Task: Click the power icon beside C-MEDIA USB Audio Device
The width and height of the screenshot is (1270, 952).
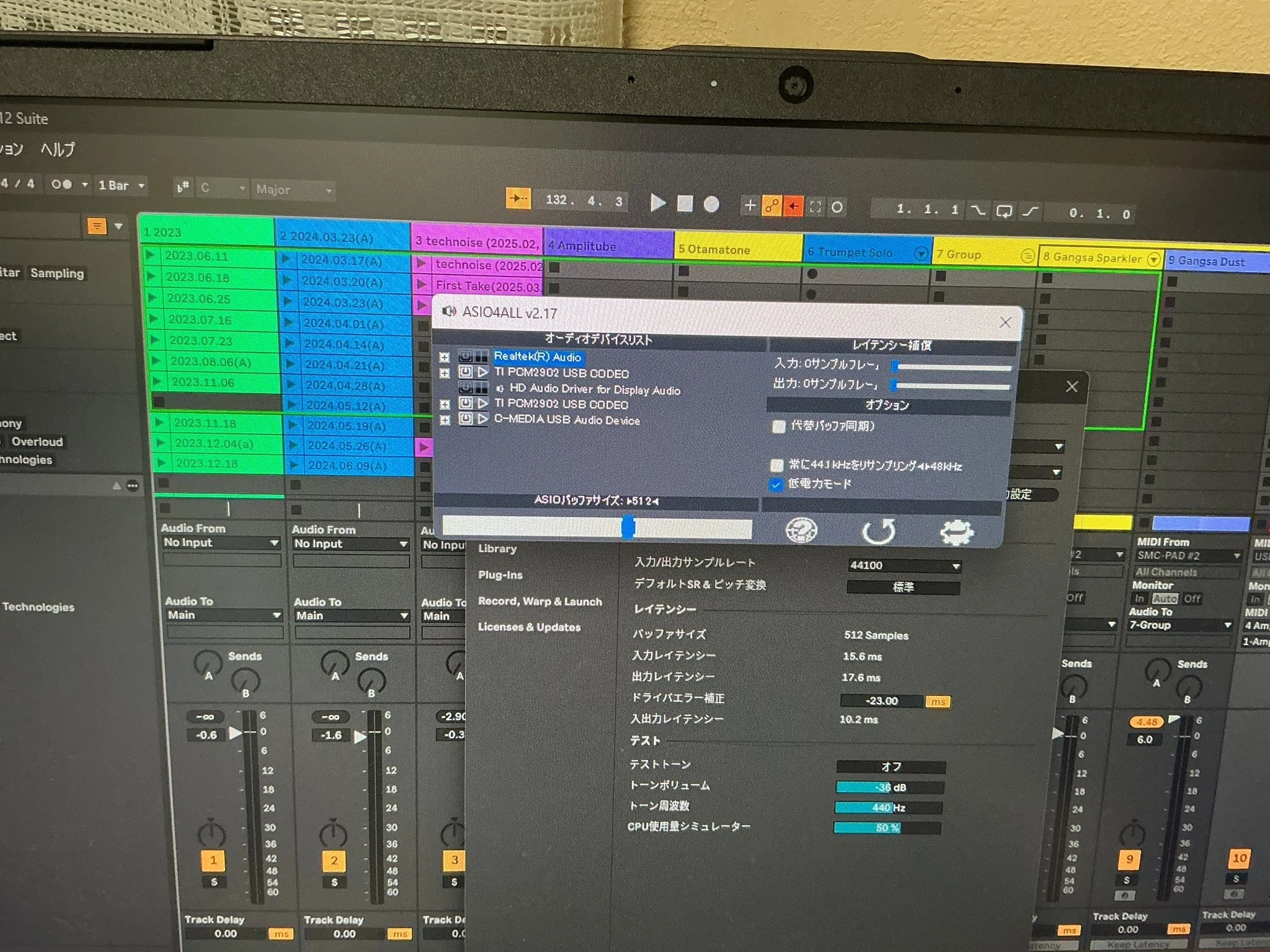Action: coord(466,420)
